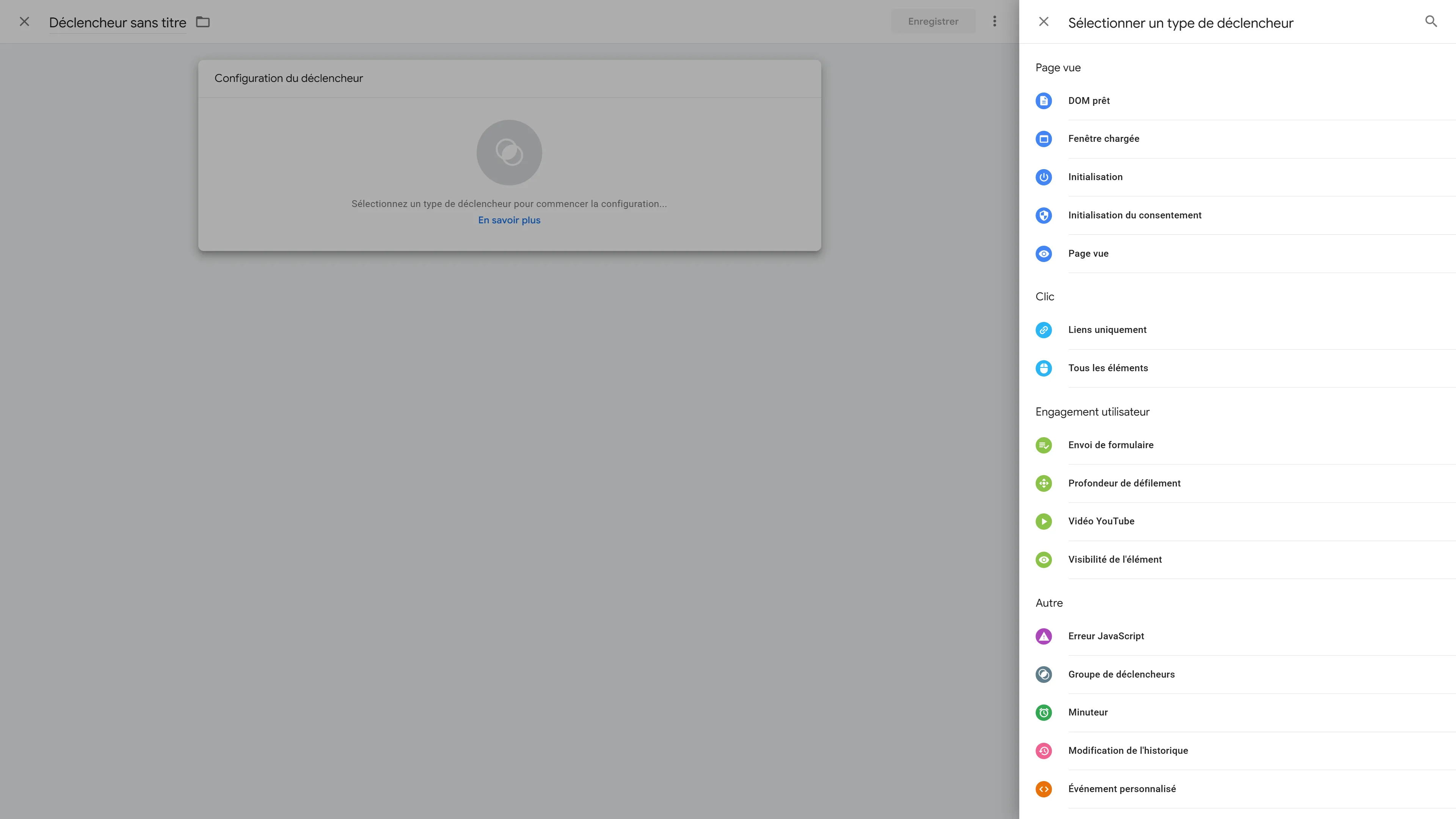The image size is (1456, 819).
Task: Choose Profondeur de défilement trigger
Action: click(1245, 483)
